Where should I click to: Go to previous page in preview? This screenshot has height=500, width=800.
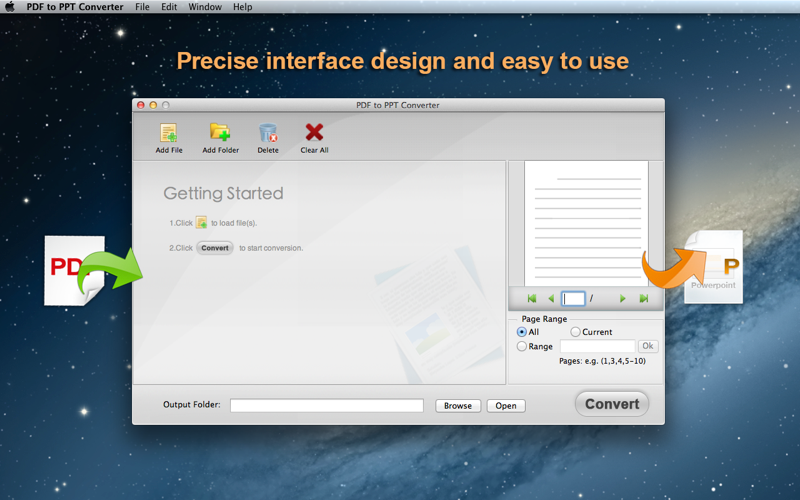point(550,299)
